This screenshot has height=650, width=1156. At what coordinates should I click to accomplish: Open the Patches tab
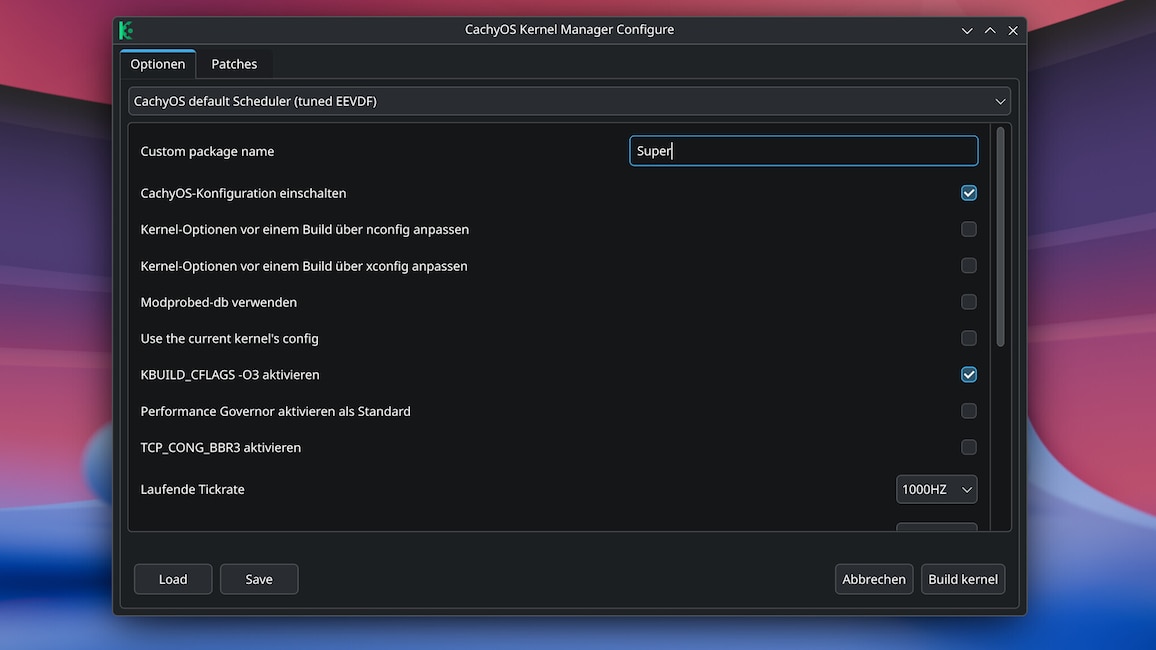tap(234, 64)
